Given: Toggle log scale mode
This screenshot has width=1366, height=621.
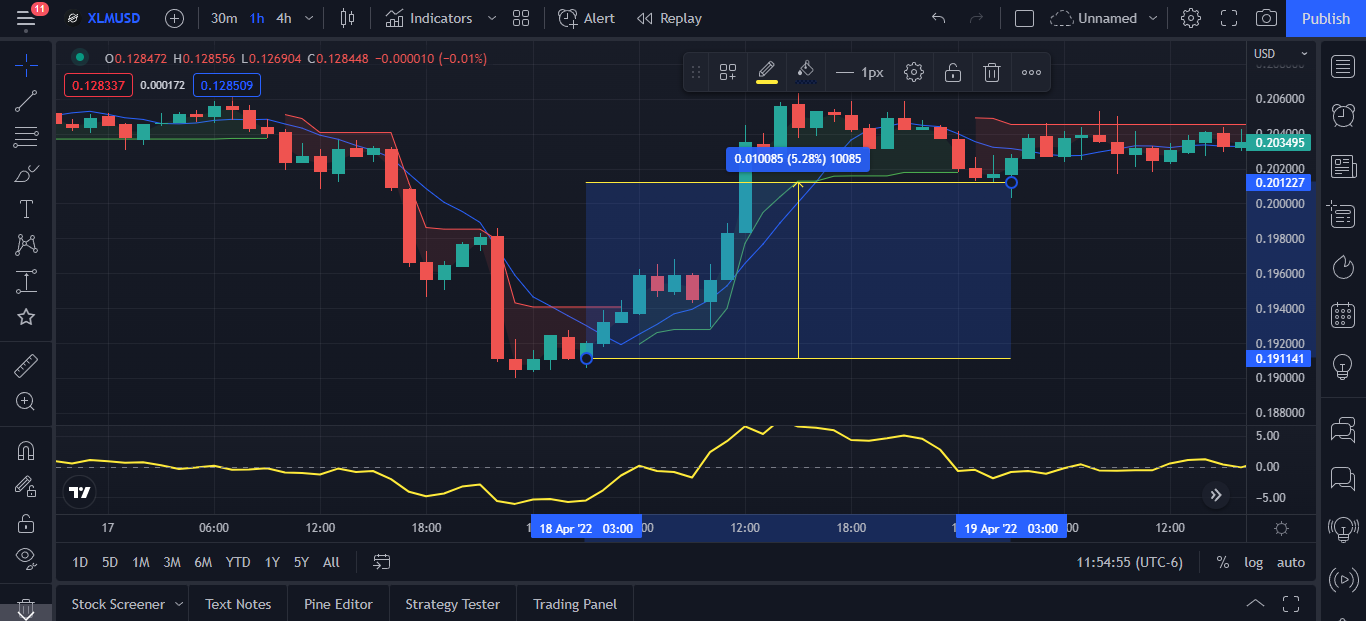Looking at the screenshot, I should (x=1253, y=562).
